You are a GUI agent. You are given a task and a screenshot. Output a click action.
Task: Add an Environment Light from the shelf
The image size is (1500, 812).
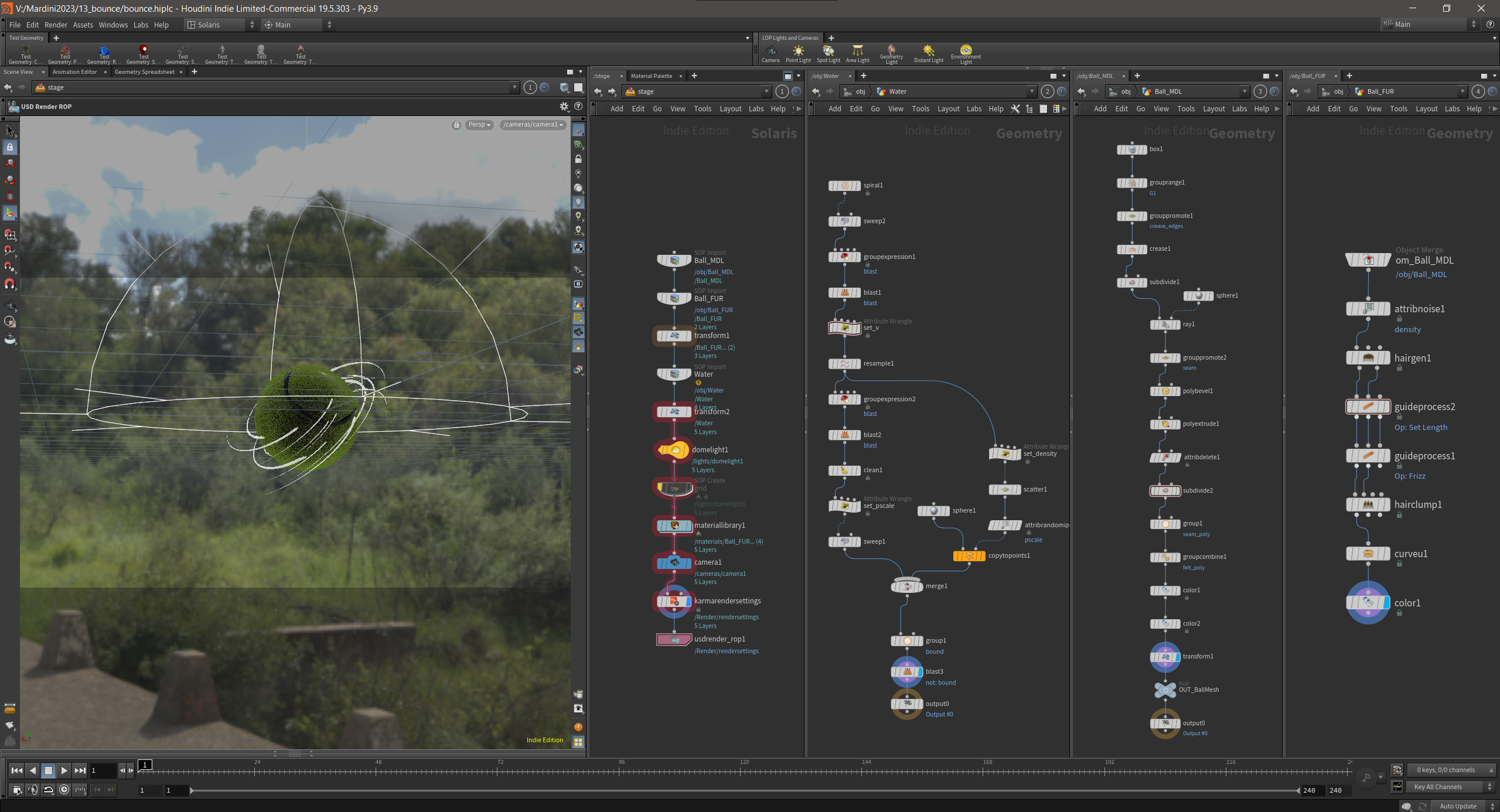pyautogui.click(x=966, y=54)
